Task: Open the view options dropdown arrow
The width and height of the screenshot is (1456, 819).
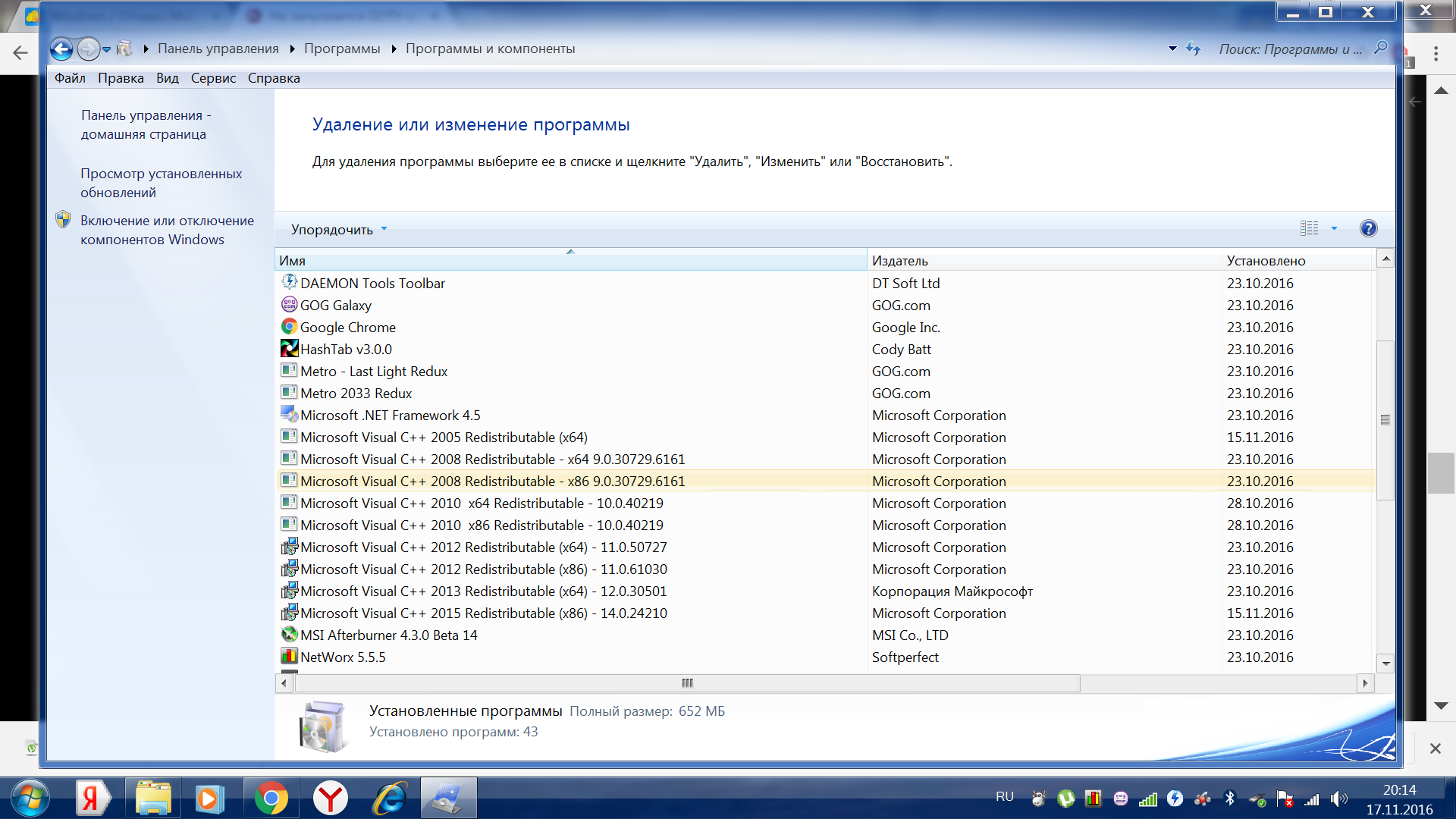Action: tap(1334, 228)
